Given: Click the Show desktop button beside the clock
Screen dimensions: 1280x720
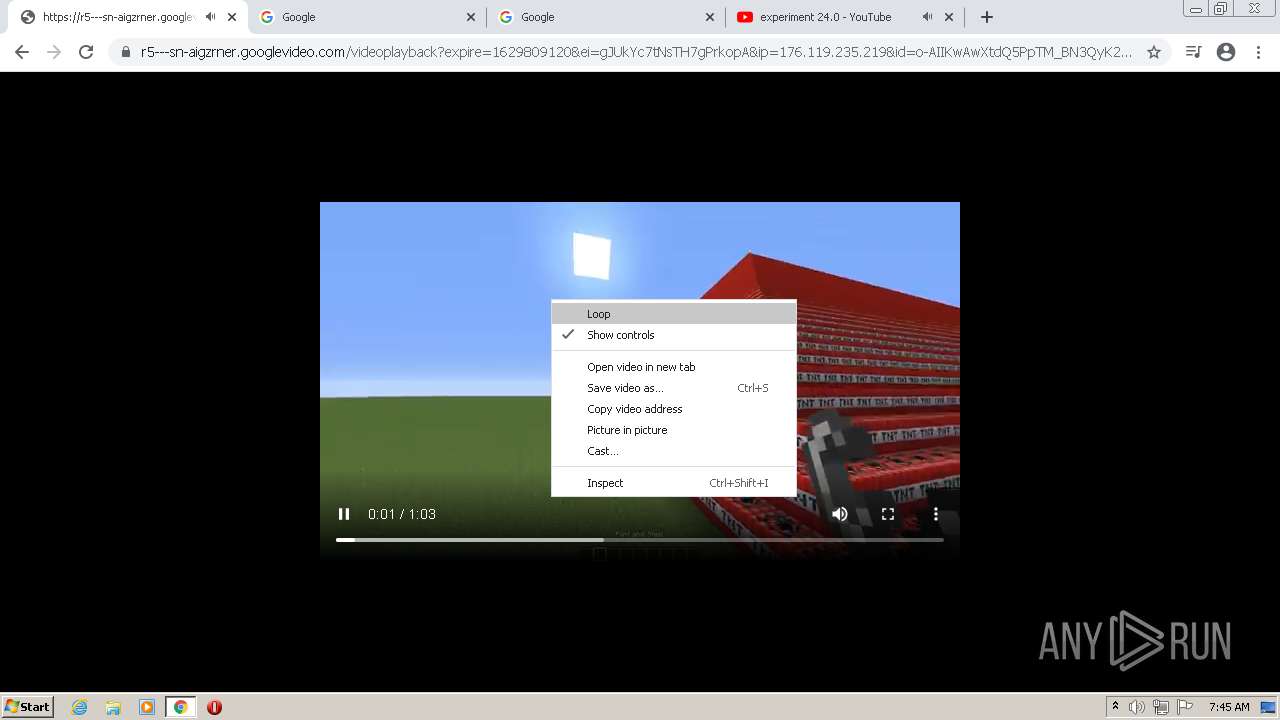Looking at the screenshot, I should (1269, 707).
